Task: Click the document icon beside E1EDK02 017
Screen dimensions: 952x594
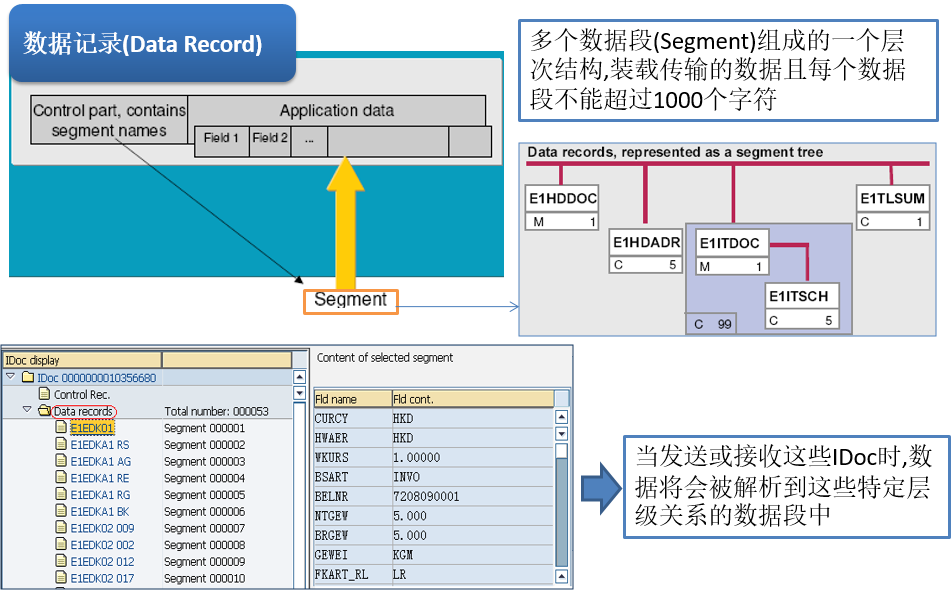Action: coord(62,578)
